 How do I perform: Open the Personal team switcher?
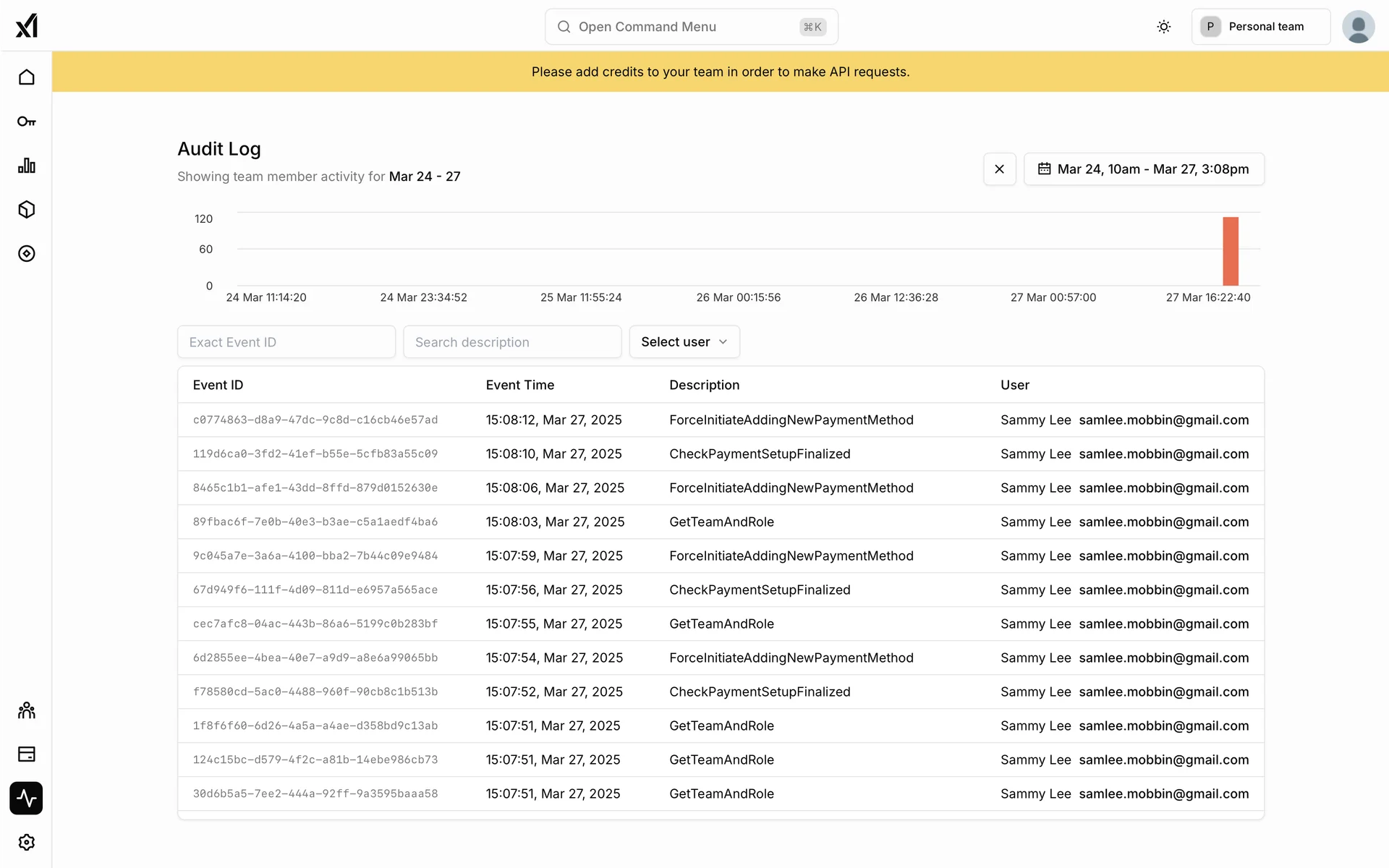(1260, 27)
